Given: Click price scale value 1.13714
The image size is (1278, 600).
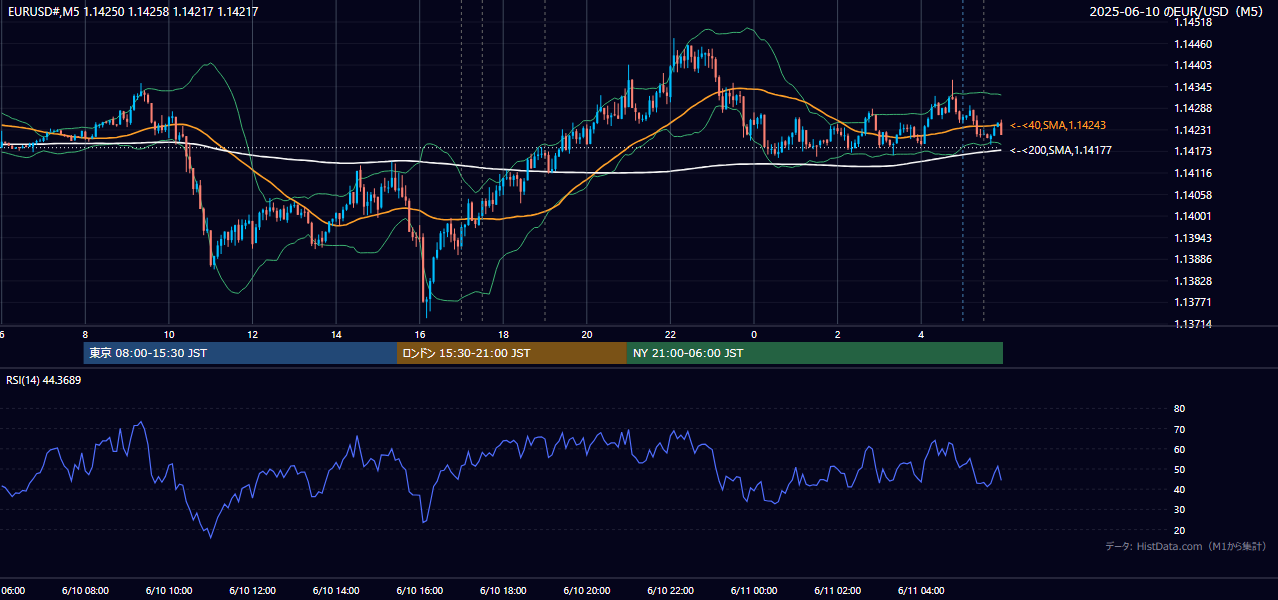Looking at the screenshot, I should [1194, 324].
